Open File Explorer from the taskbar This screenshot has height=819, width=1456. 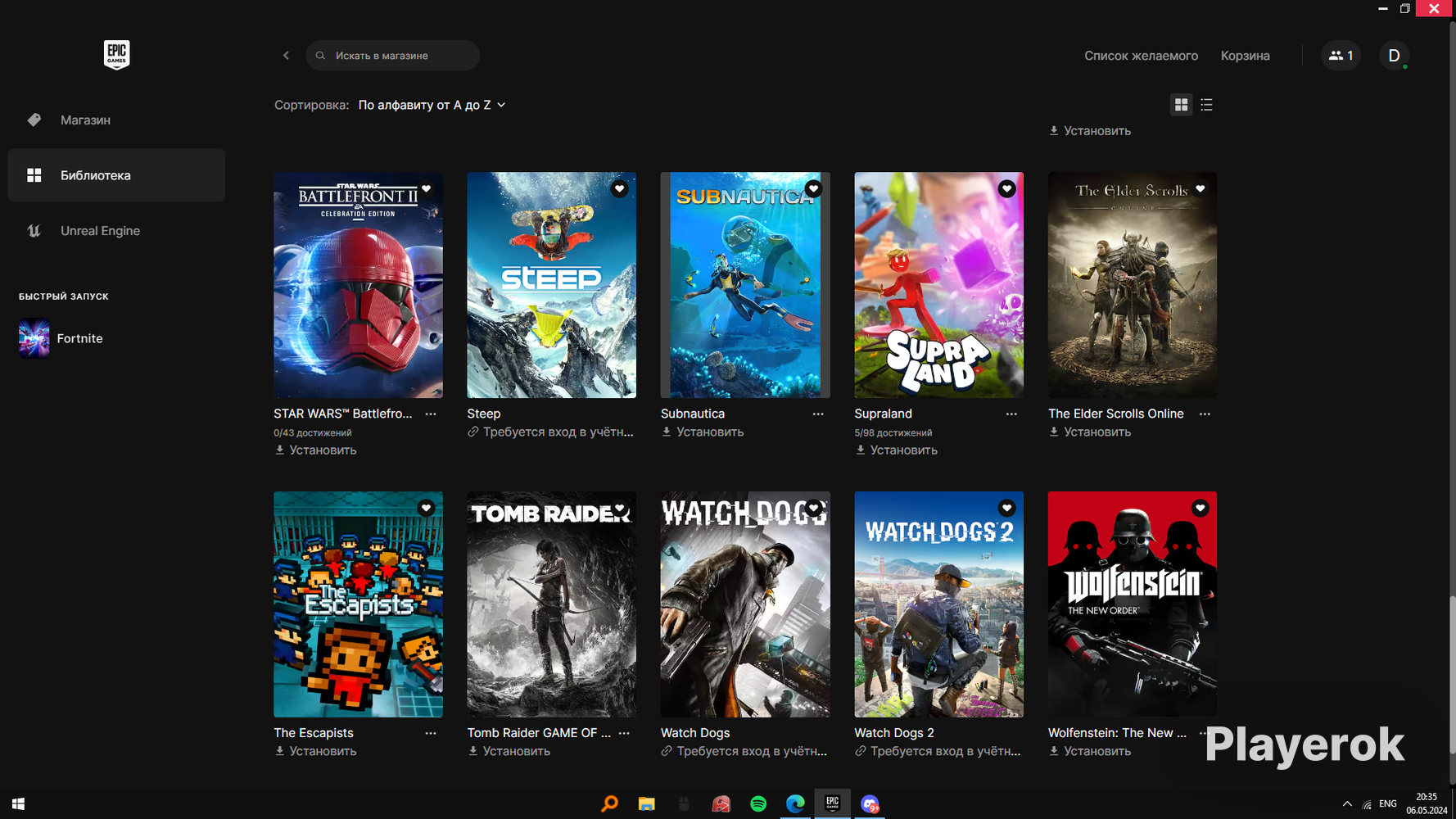click(x=647, y=804)
